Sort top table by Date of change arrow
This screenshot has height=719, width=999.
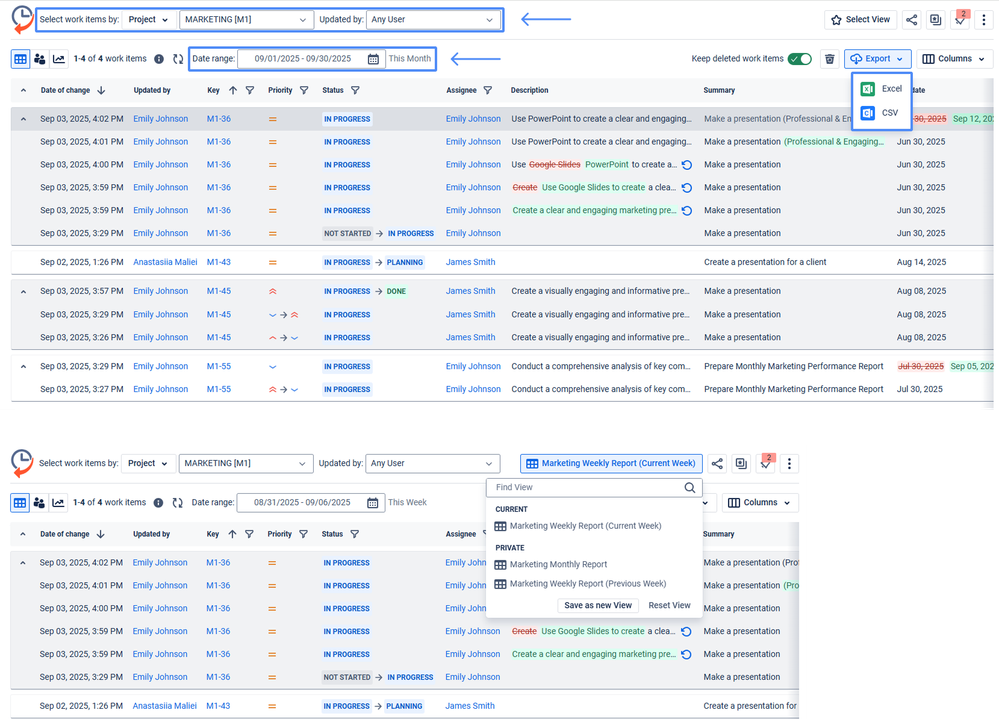[101, 90]
